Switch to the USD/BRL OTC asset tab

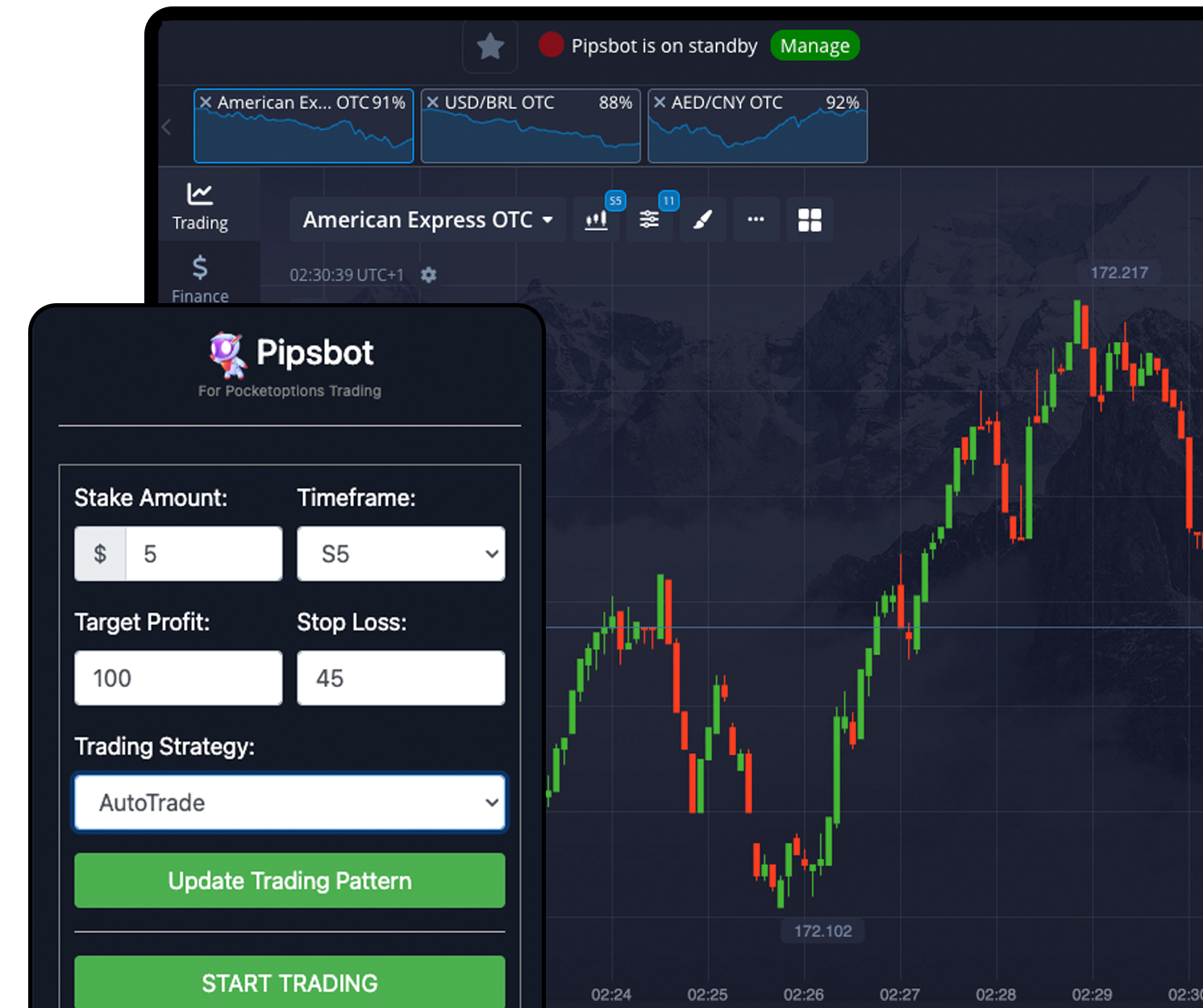531,126
